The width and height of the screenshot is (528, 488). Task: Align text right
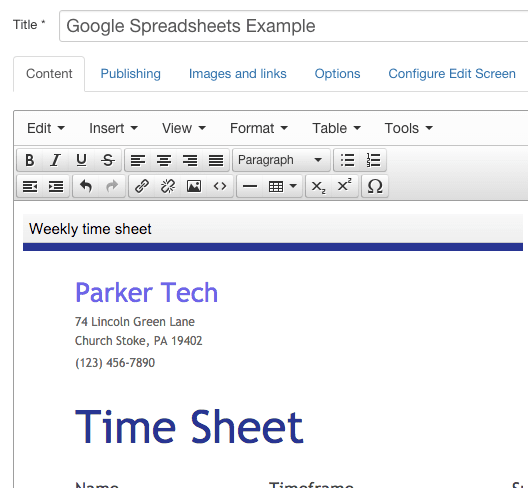190,160
